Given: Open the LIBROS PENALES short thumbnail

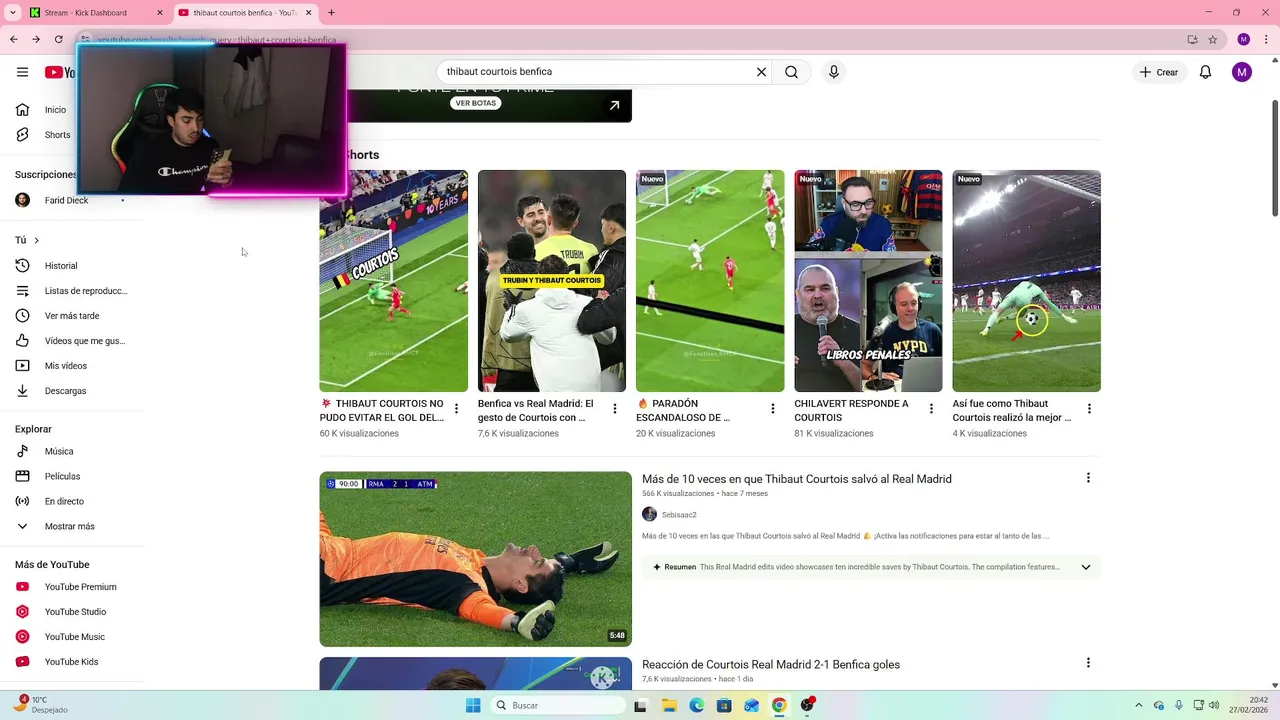Looking at the screenshot, I should (868, 281).
